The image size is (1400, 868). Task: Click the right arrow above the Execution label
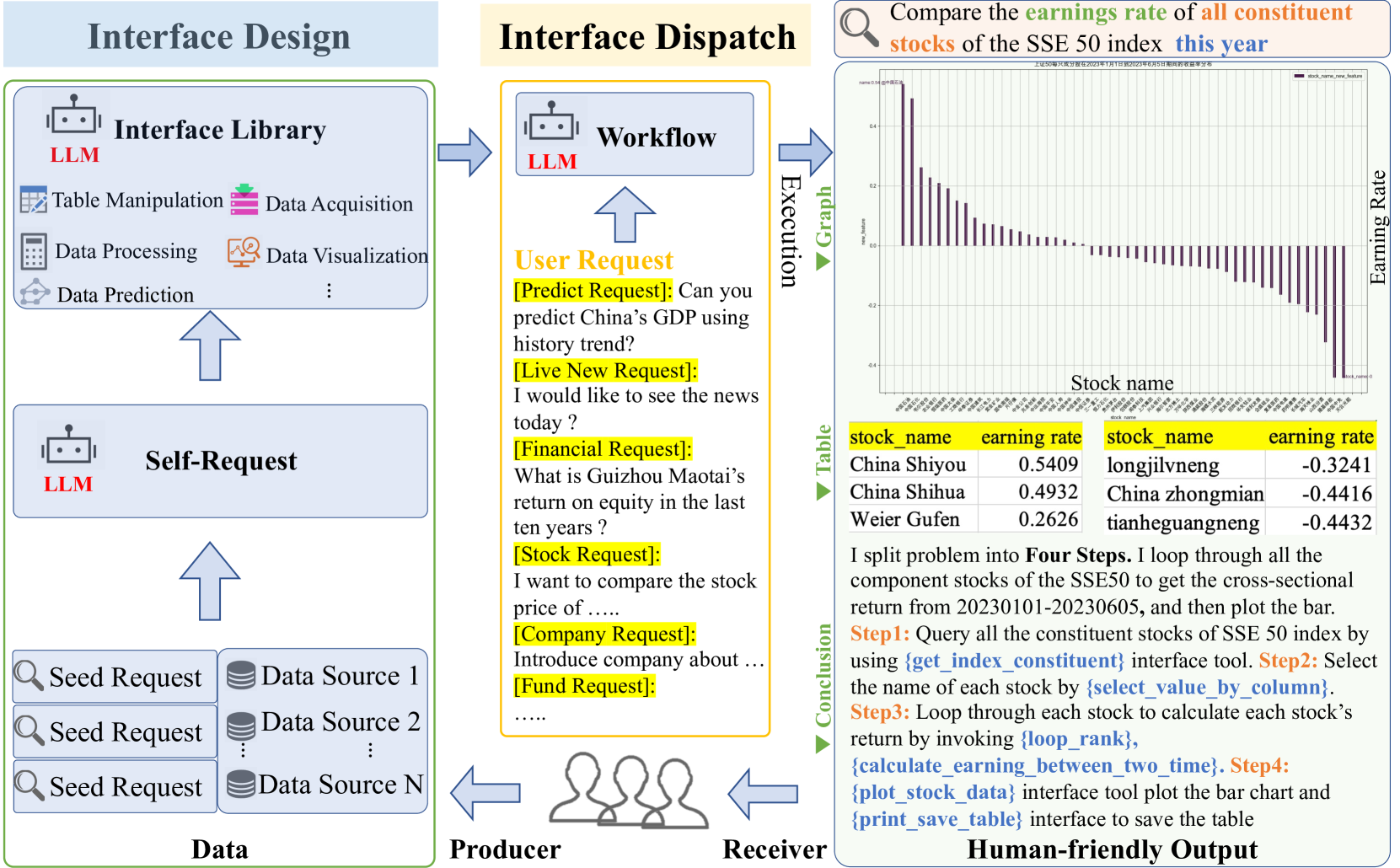click(805, 153)
